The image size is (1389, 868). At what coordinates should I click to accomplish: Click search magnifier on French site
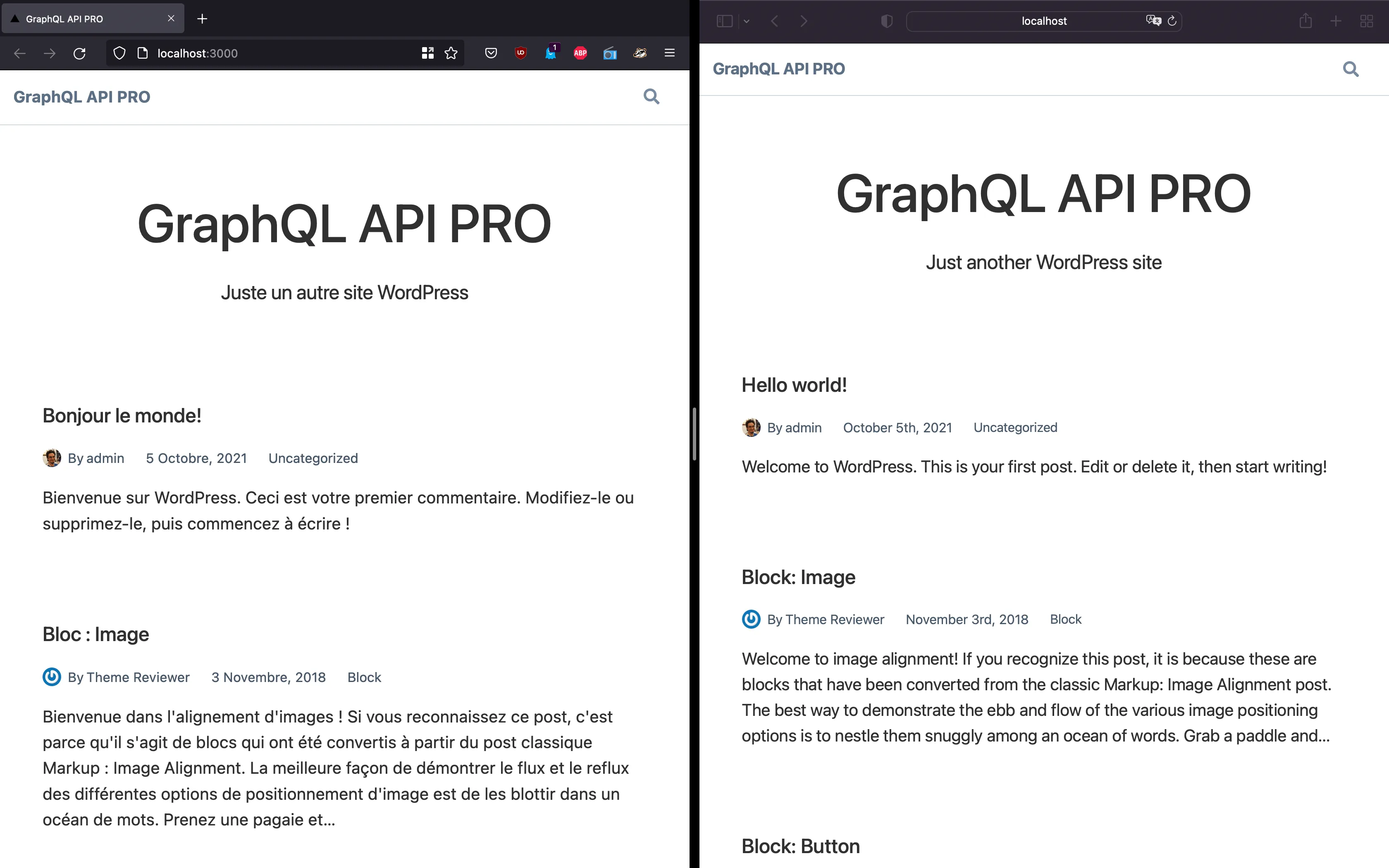click(x=652, y=96)
